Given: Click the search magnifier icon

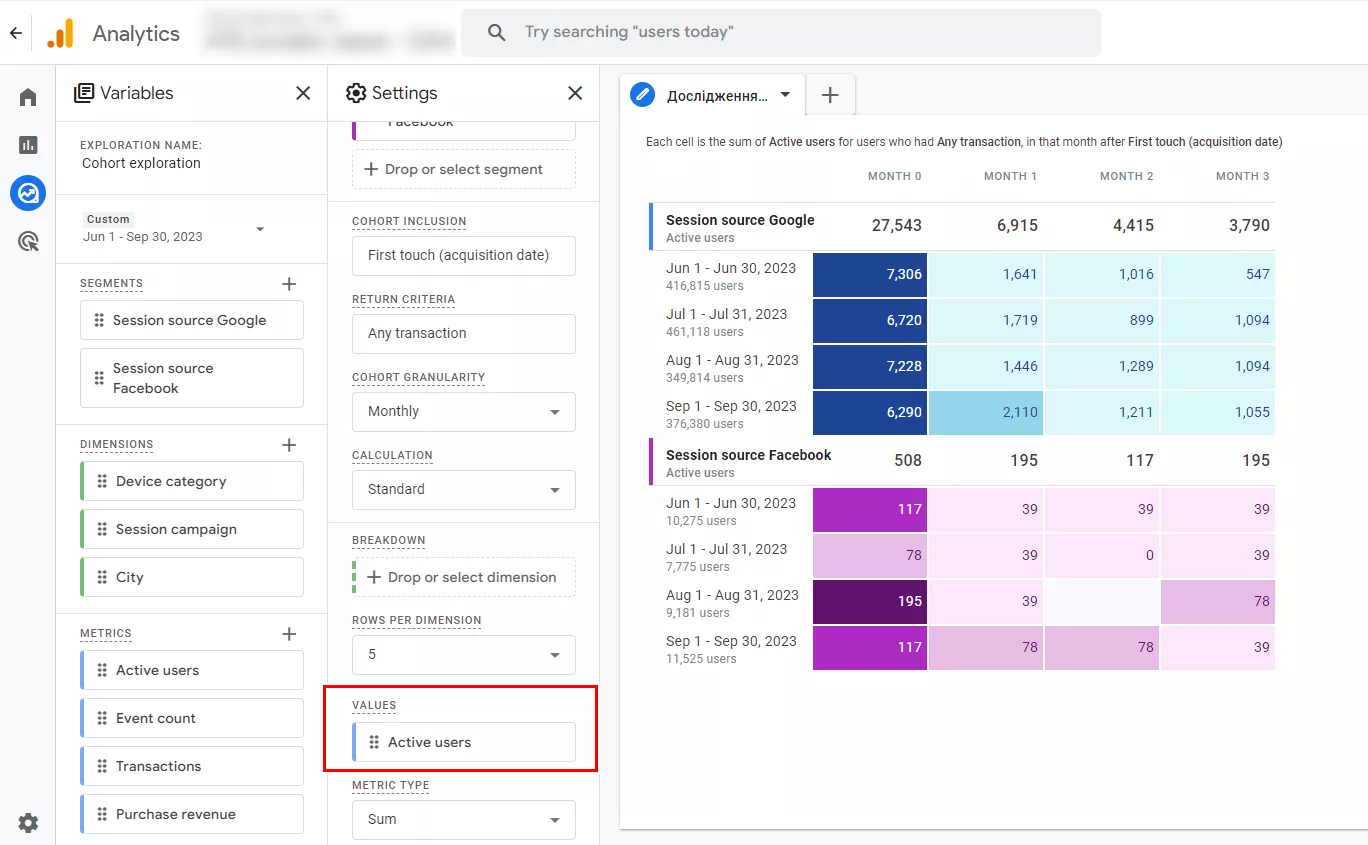Looking at the screenshot, I should coord(497,33).
